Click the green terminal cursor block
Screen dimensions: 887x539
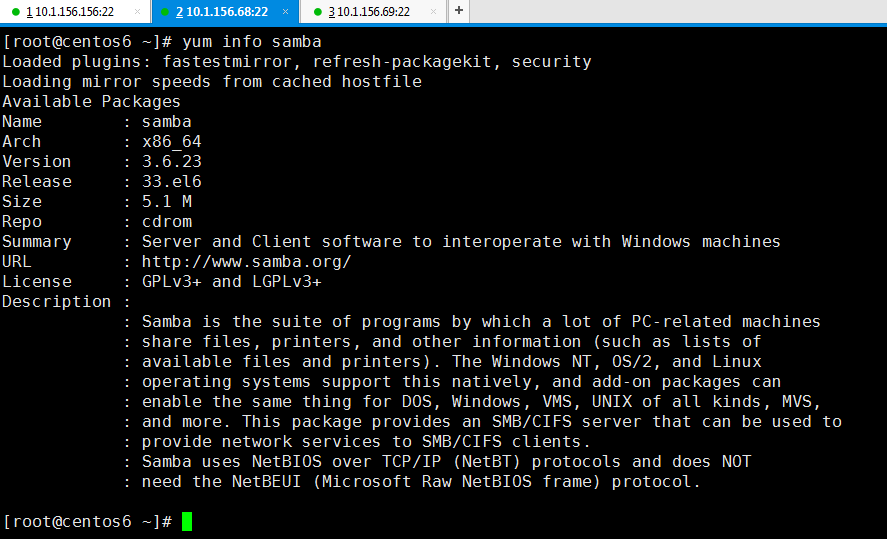[x=187, y=521]
